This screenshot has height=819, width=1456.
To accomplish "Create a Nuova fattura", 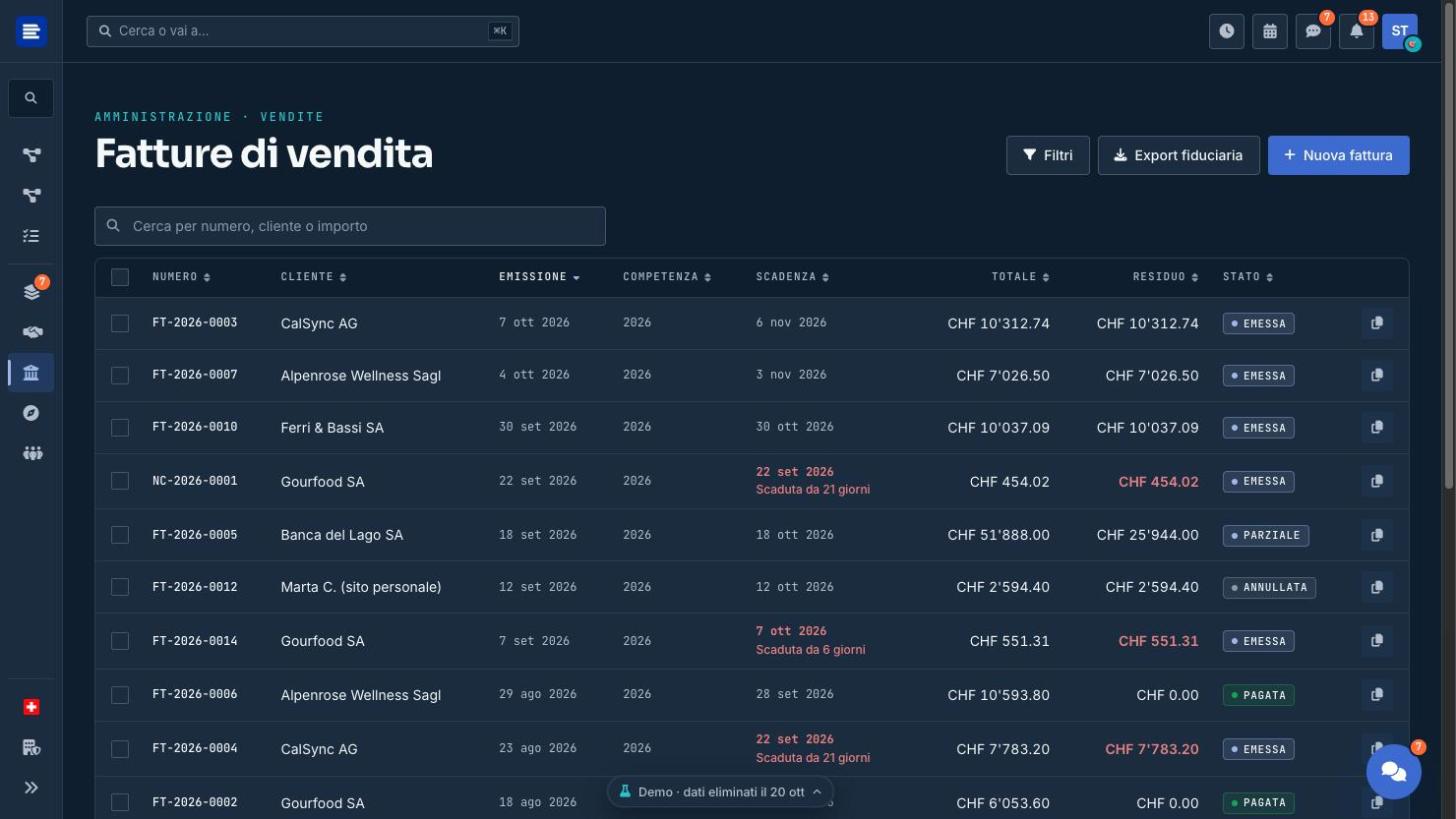I will [x=1338, y=155].
